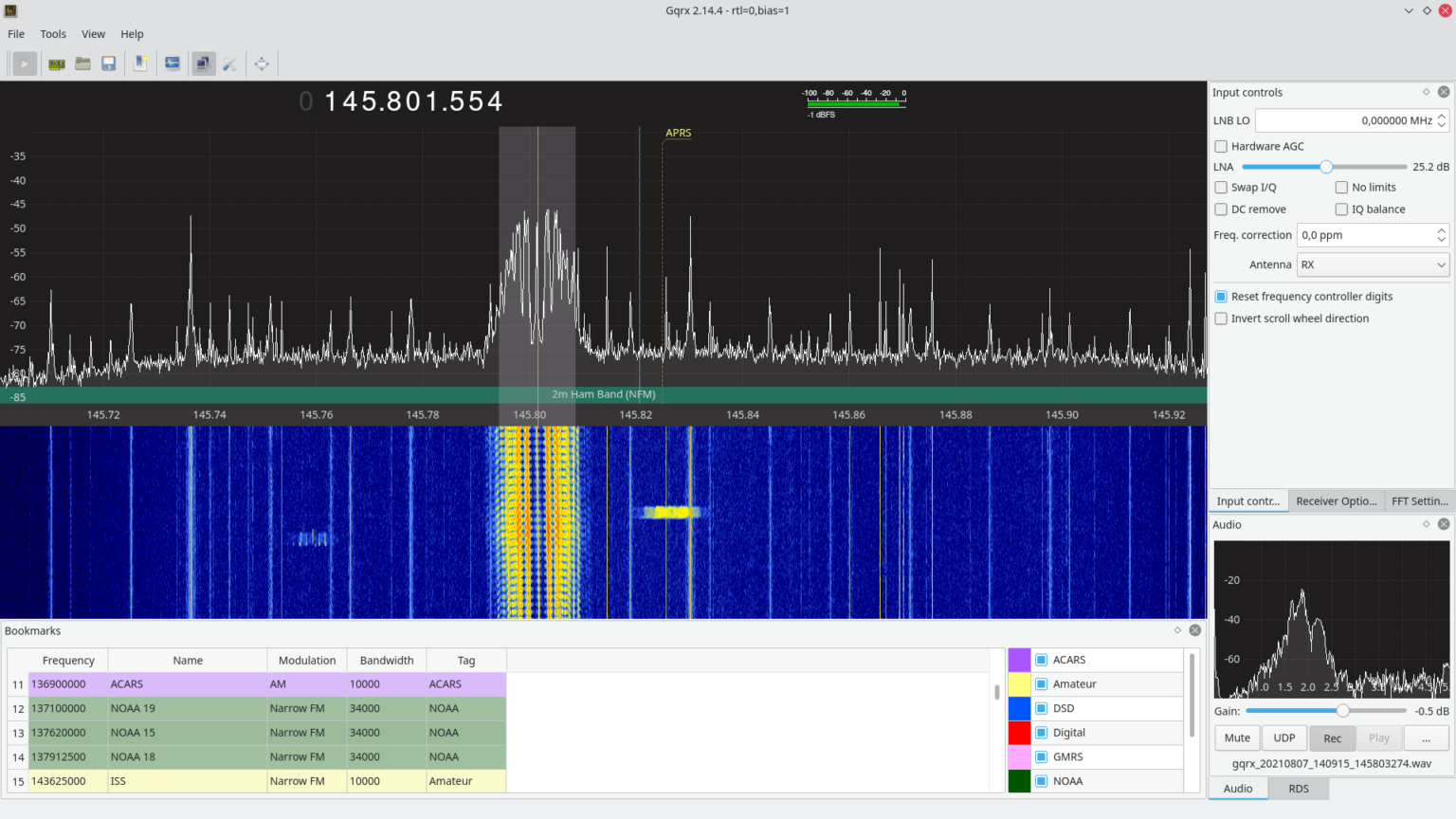Open the FFT display icon
Viewport: 1456px width, 819px height.
click(173, 64)
